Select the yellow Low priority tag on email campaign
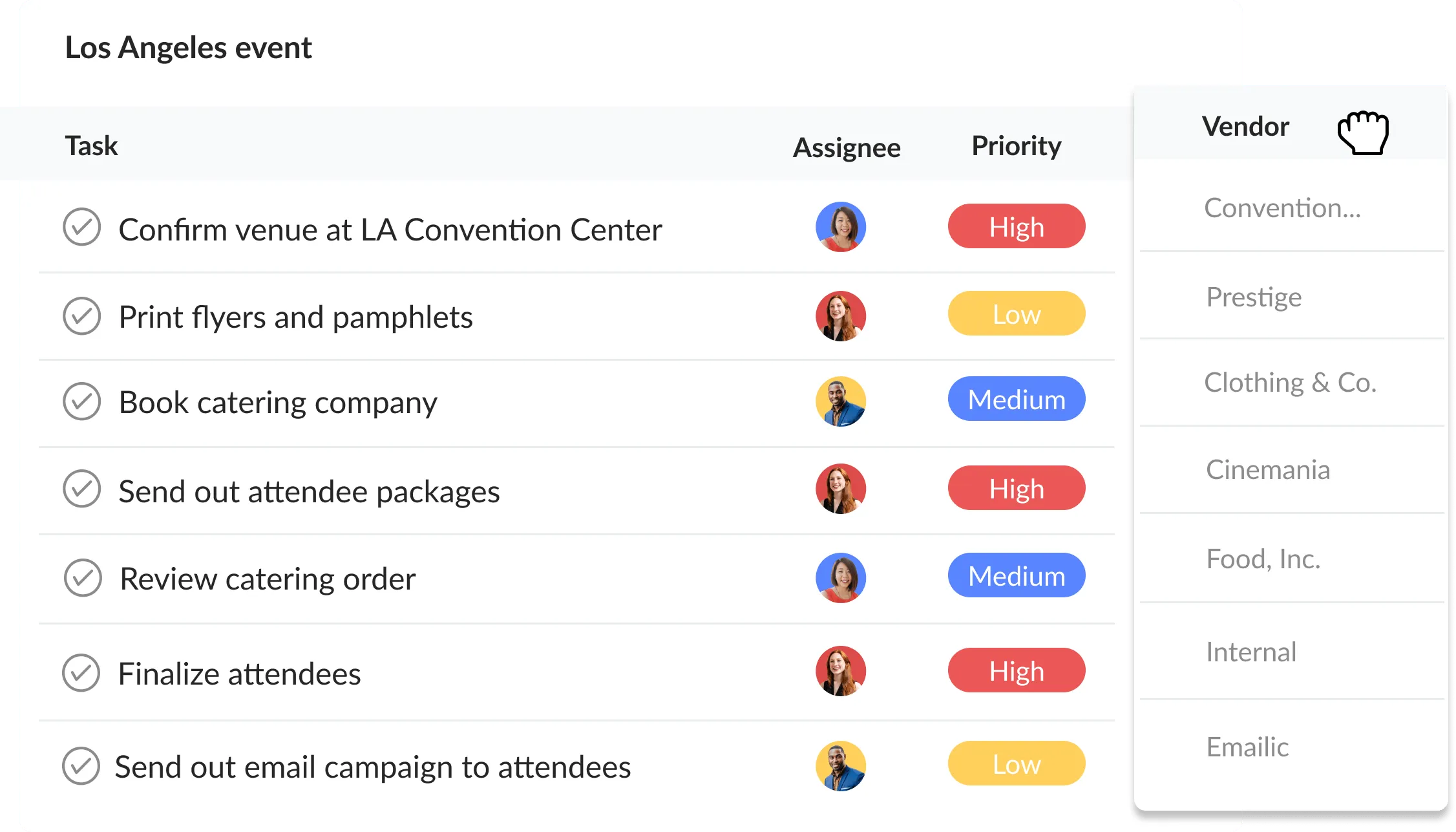The height and width of the screenshot is (832, 1456). coord(1016,763)
